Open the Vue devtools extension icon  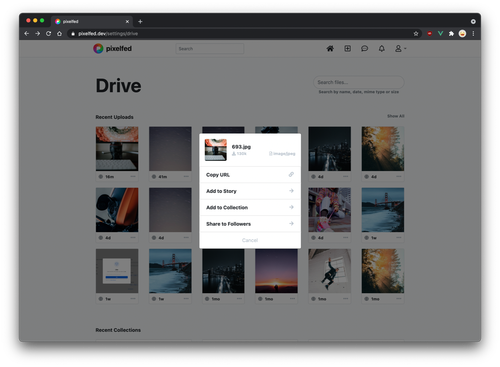tap(440, 34)
